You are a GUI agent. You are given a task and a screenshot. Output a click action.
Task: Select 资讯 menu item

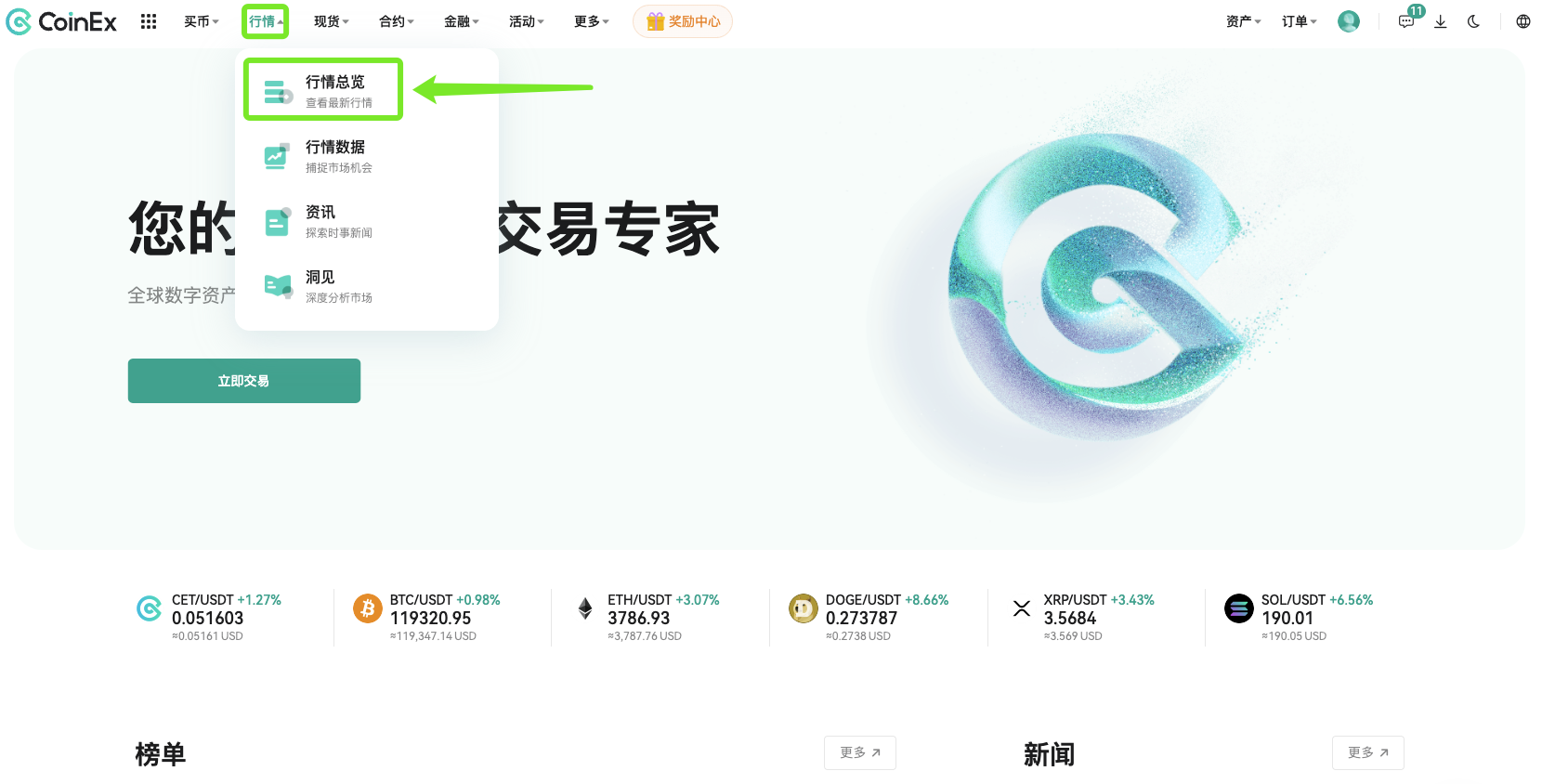(x=367, y=221)
